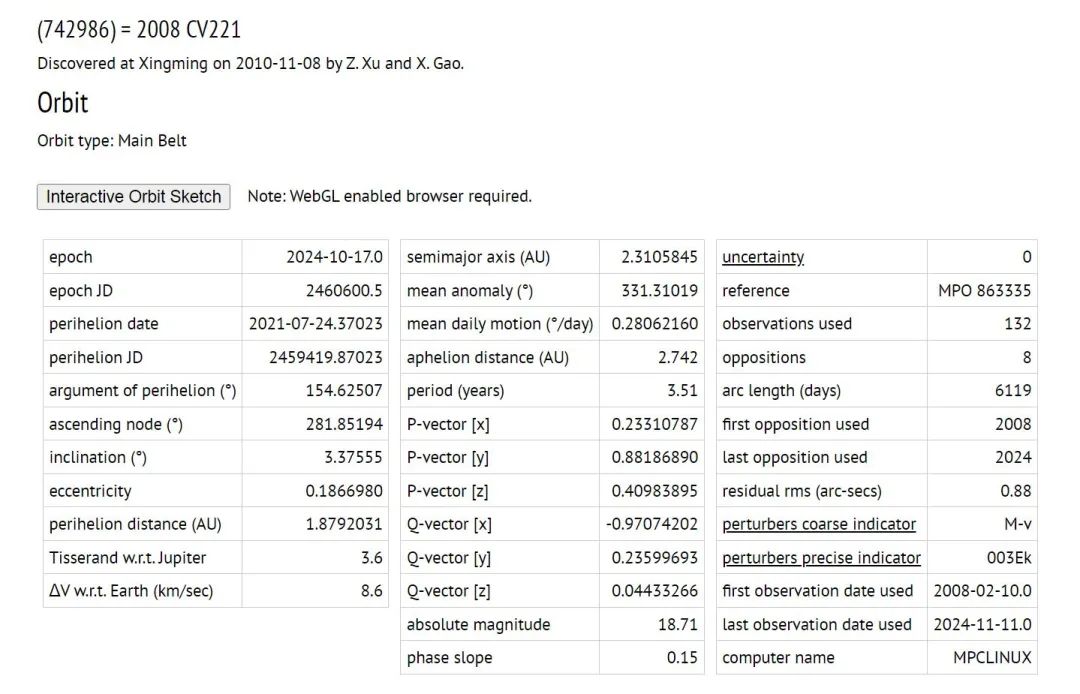Open the perturbers coarse indicator link
Viewport: 1080px width, 694px height.
[818, 524]
